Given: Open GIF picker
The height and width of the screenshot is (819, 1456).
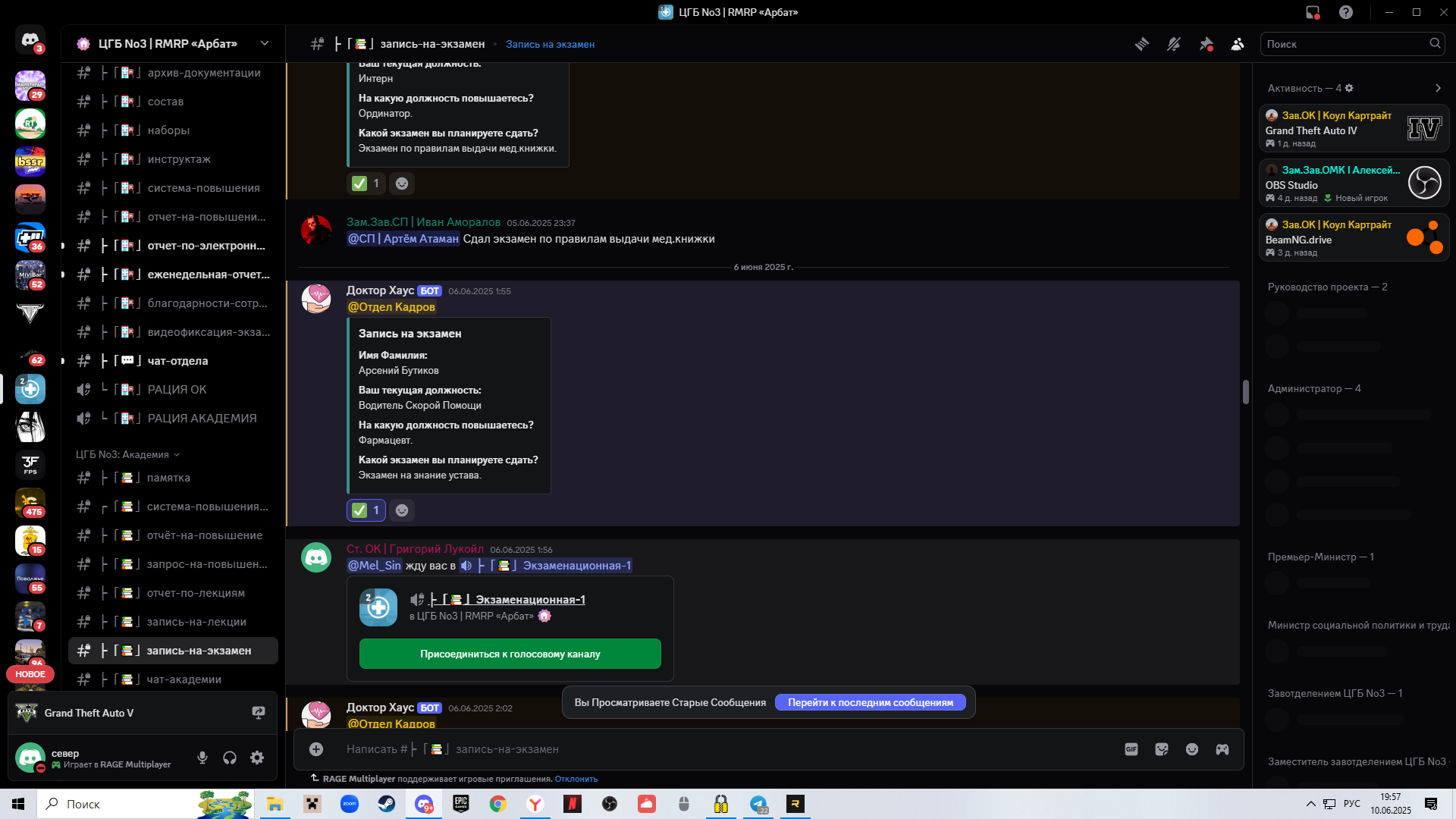Looking at the screenshot, I should point(1131,749).
